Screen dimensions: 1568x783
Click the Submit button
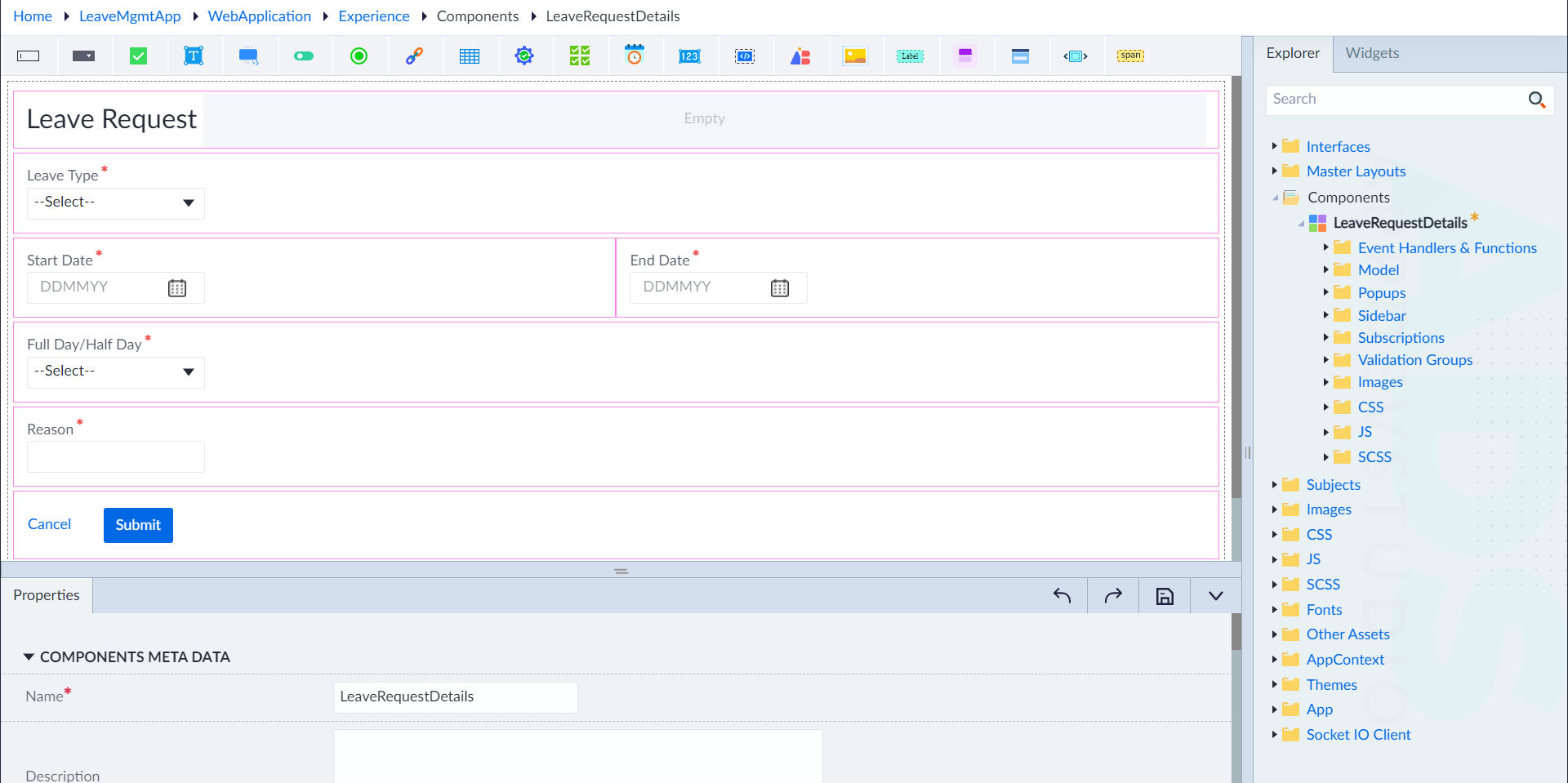138,525
